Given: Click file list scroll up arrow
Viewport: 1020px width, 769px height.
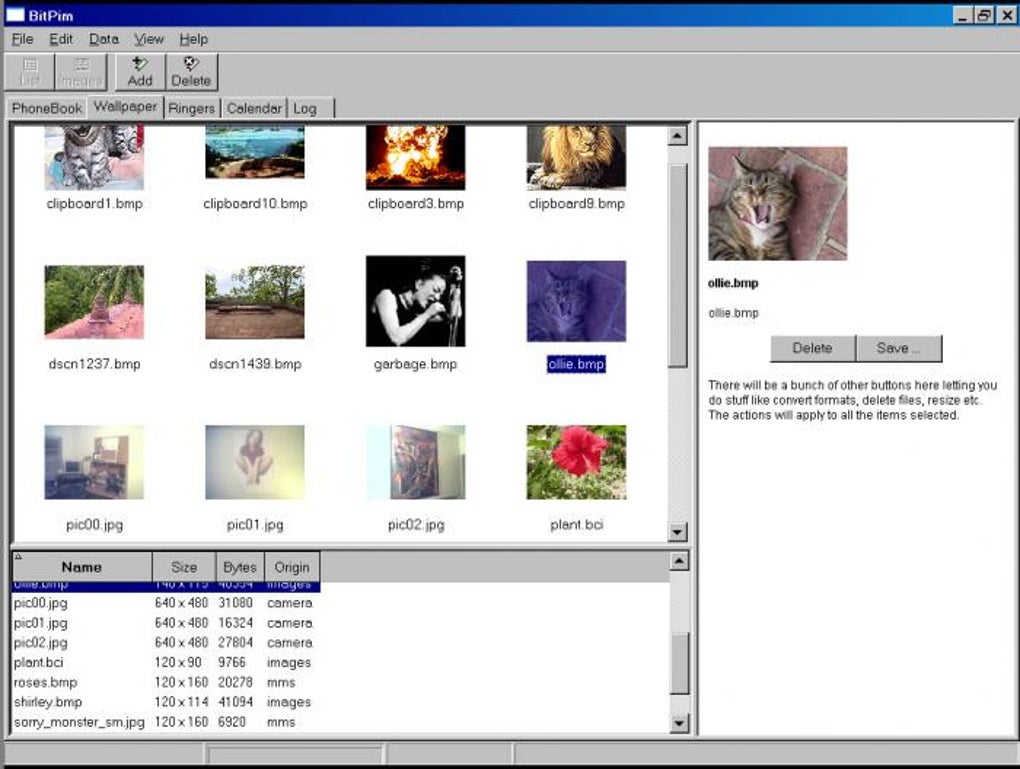Looking at the screenshot, I should [679, 561].
